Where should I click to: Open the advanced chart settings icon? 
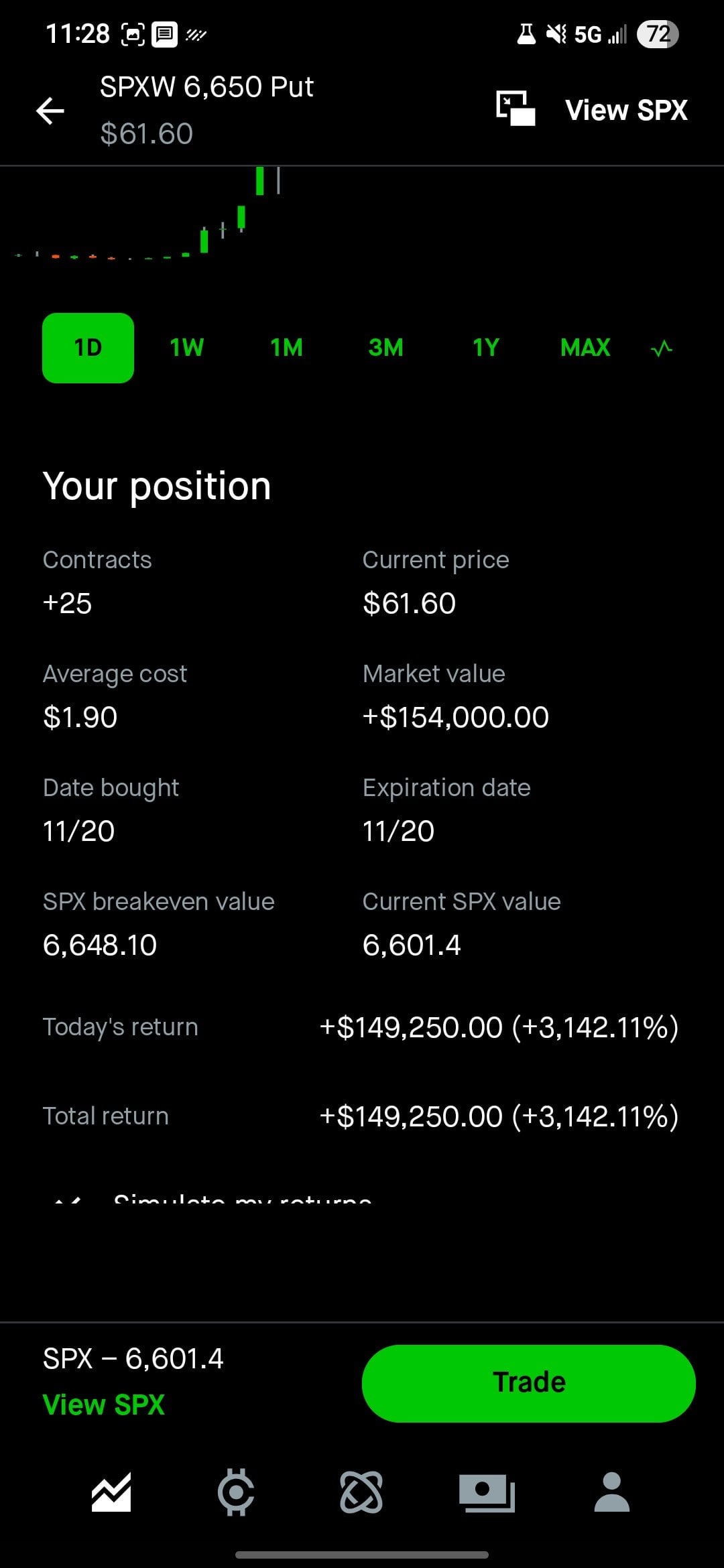(x=661, y=348)
